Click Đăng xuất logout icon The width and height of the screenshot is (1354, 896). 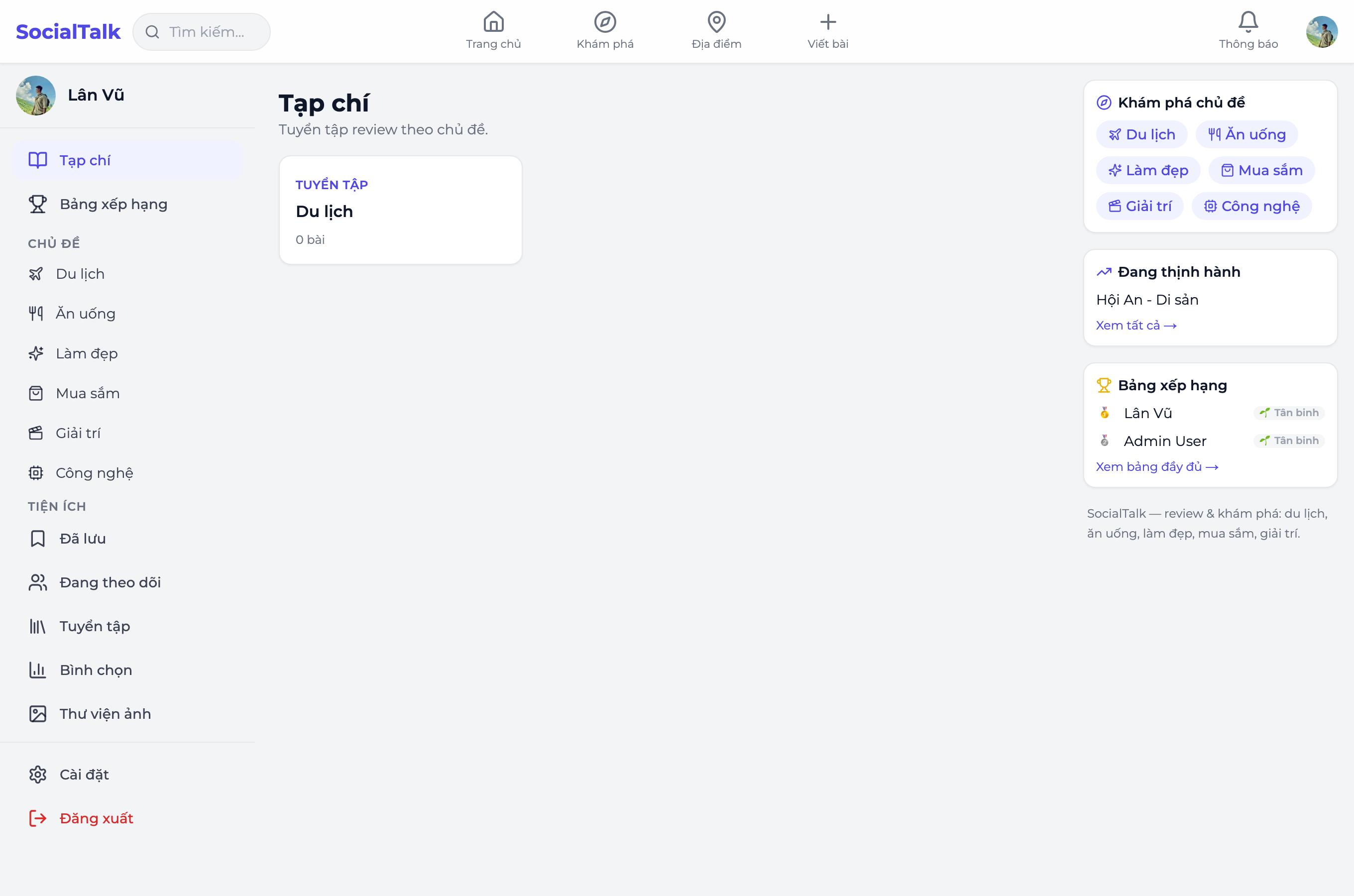[38, 818]
